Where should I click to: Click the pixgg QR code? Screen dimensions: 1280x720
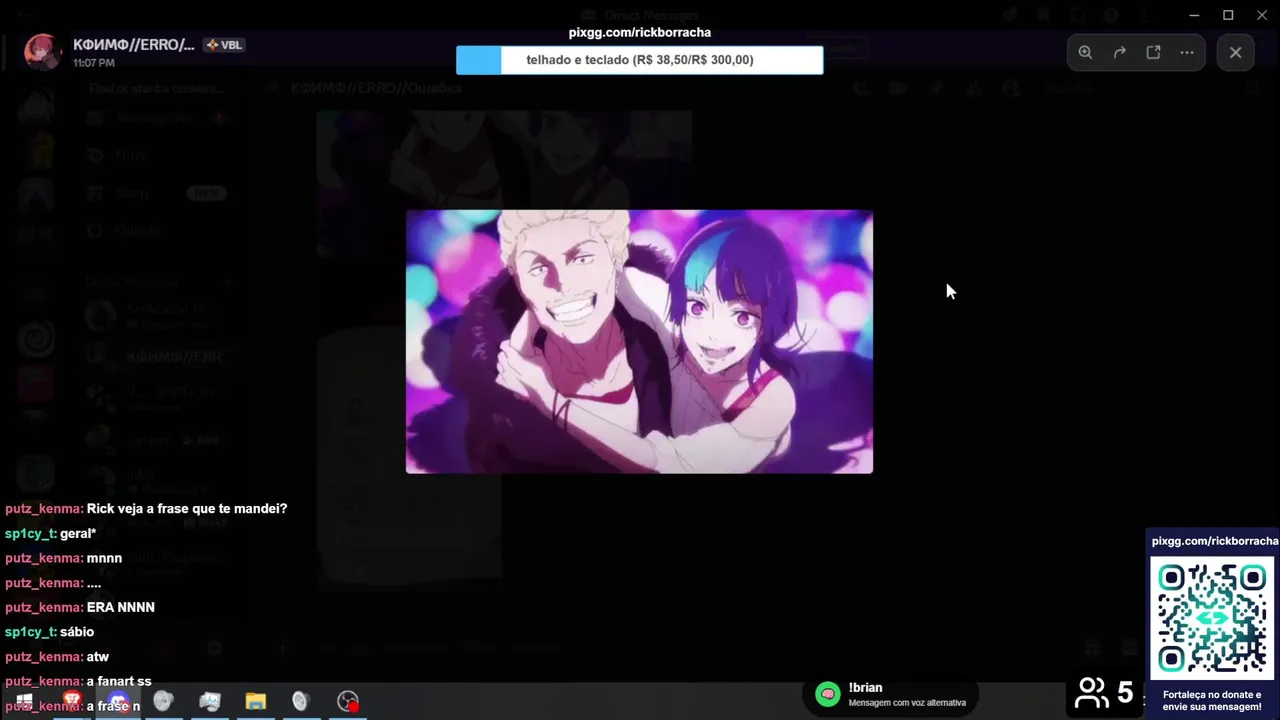pos(1212,617)
